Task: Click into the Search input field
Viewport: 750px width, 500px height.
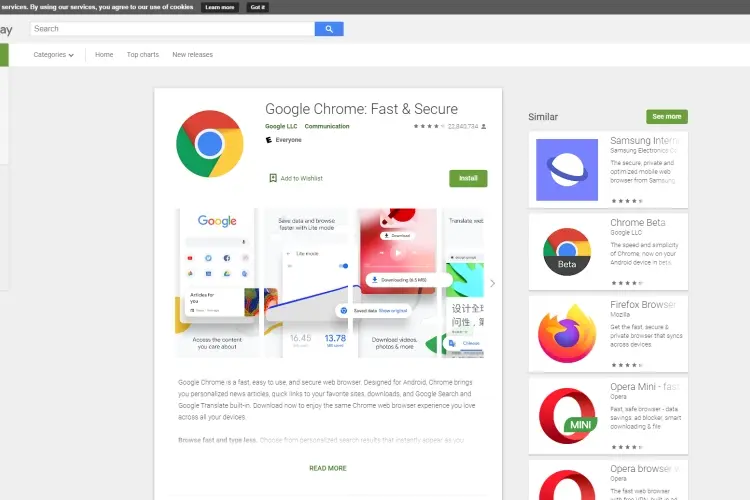Action: pos(172,29)
